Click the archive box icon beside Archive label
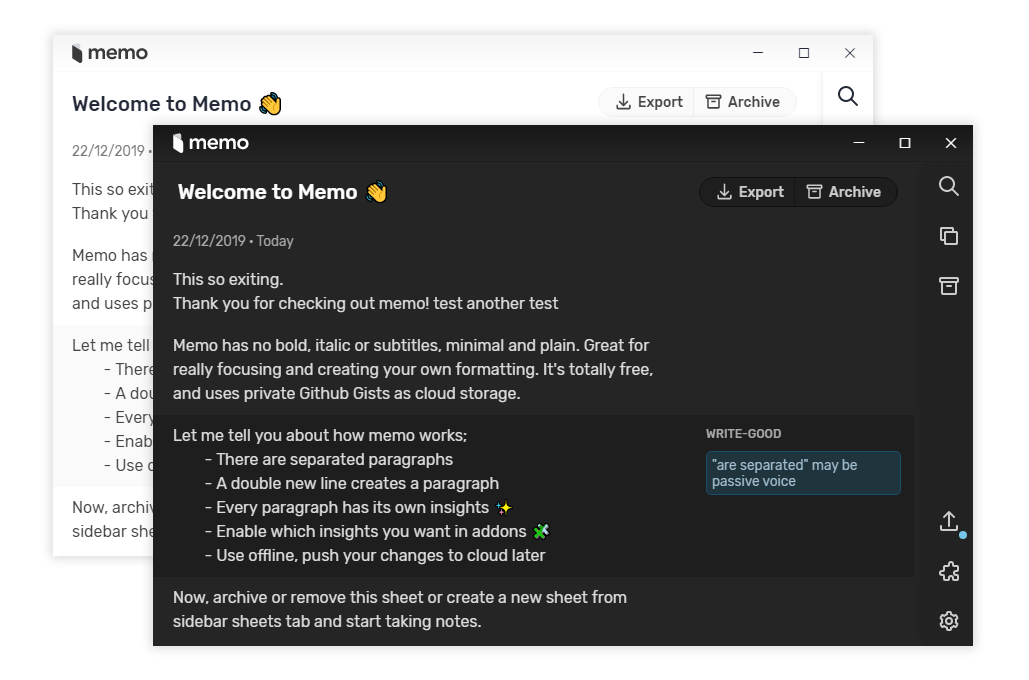Screen dimensions: 1029x680 tap(815, 192)
